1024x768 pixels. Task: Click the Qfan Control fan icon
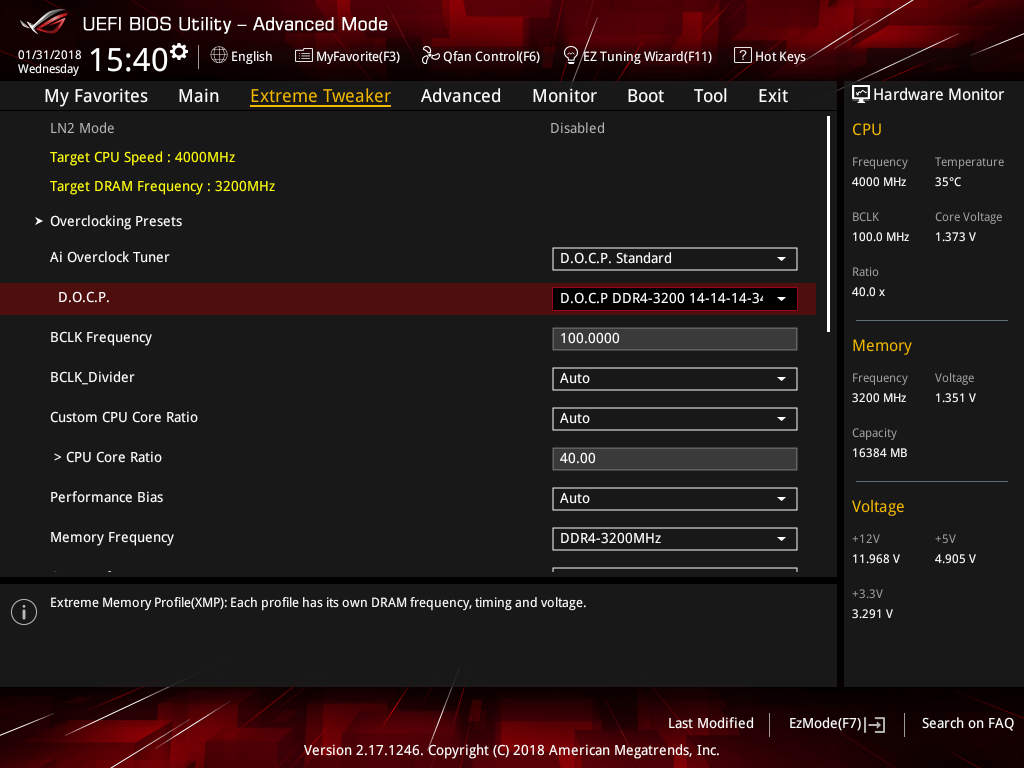click(430, 56)
